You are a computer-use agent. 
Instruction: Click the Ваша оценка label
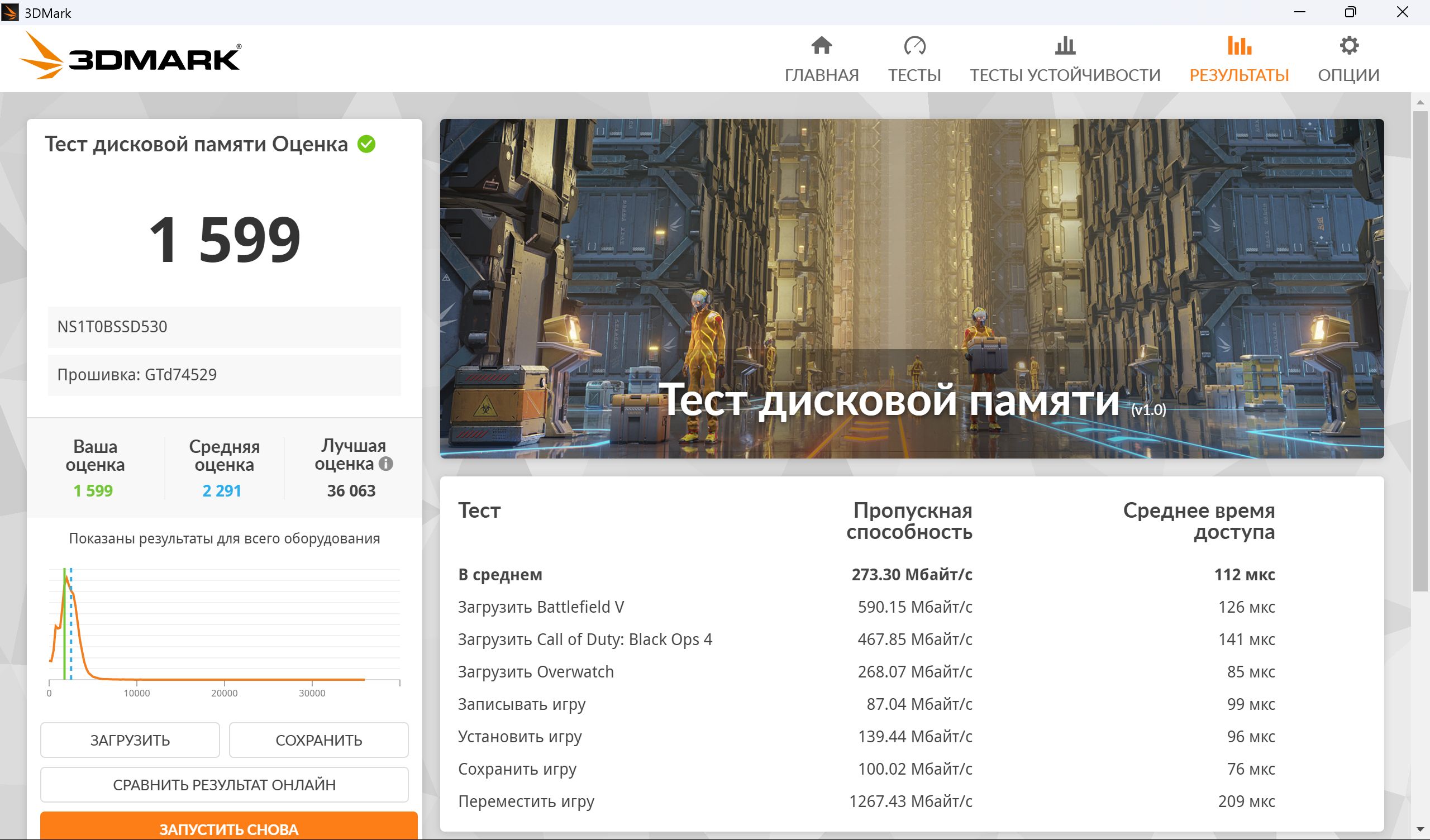point(95,455)
